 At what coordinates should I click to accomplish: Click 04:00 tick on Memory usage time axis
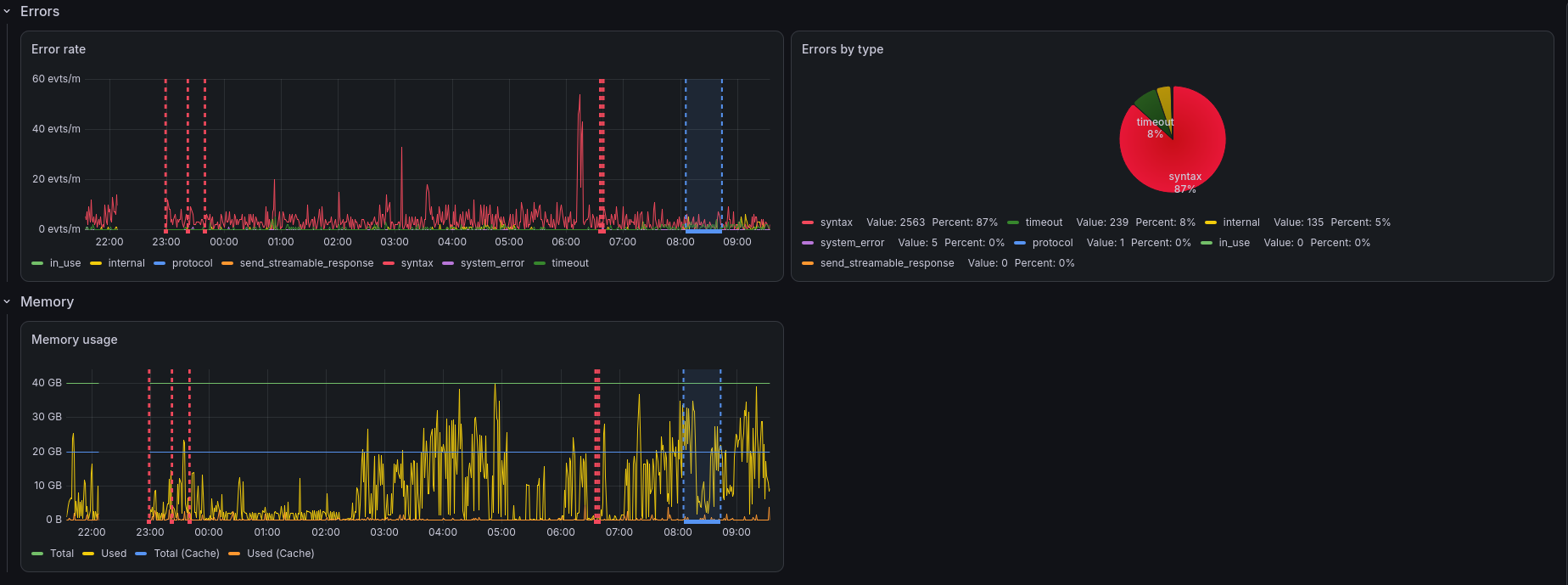tap(443, 532)
